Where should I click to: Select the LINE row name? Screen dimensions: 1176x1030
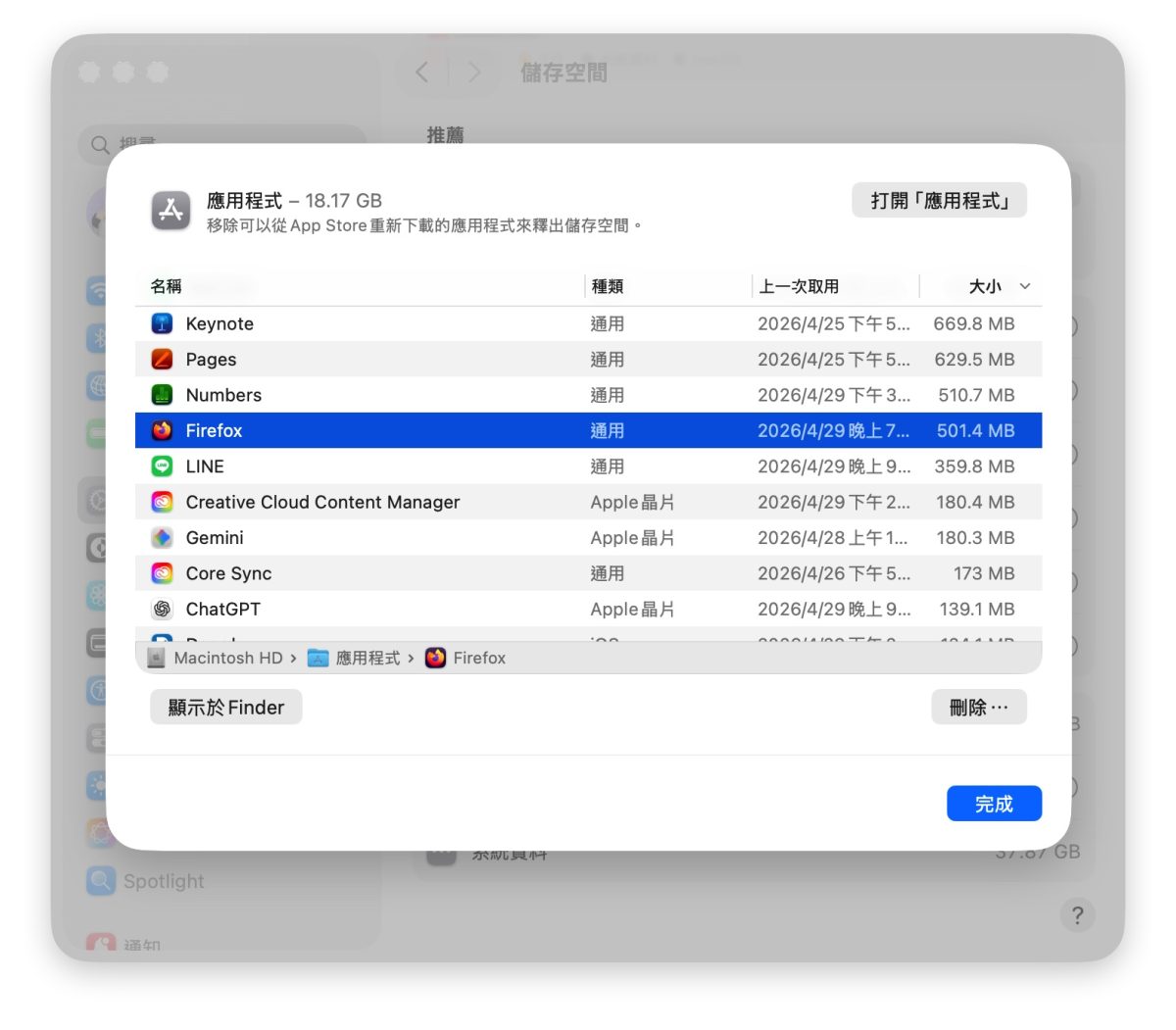(205, 466)
